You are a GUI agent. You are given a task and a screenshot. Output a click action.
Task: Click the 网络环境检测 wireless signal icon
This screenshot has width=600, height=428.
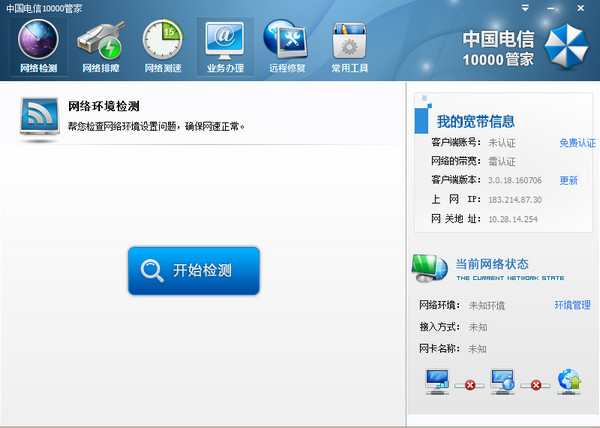(x=39, y=117)
